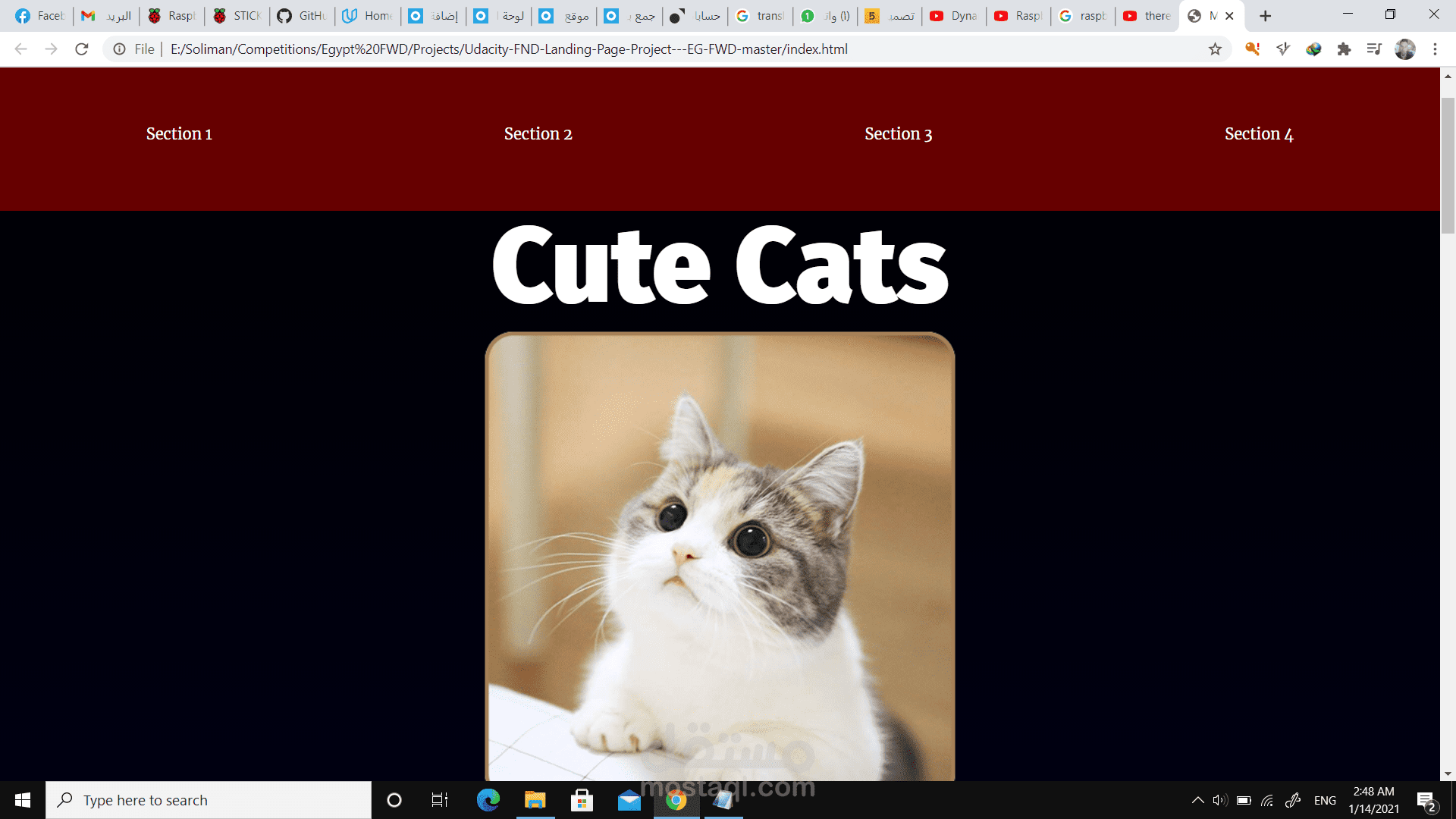Switch the ENG input language indicator
1456x819 pixels.
(x=1325, y=800)
